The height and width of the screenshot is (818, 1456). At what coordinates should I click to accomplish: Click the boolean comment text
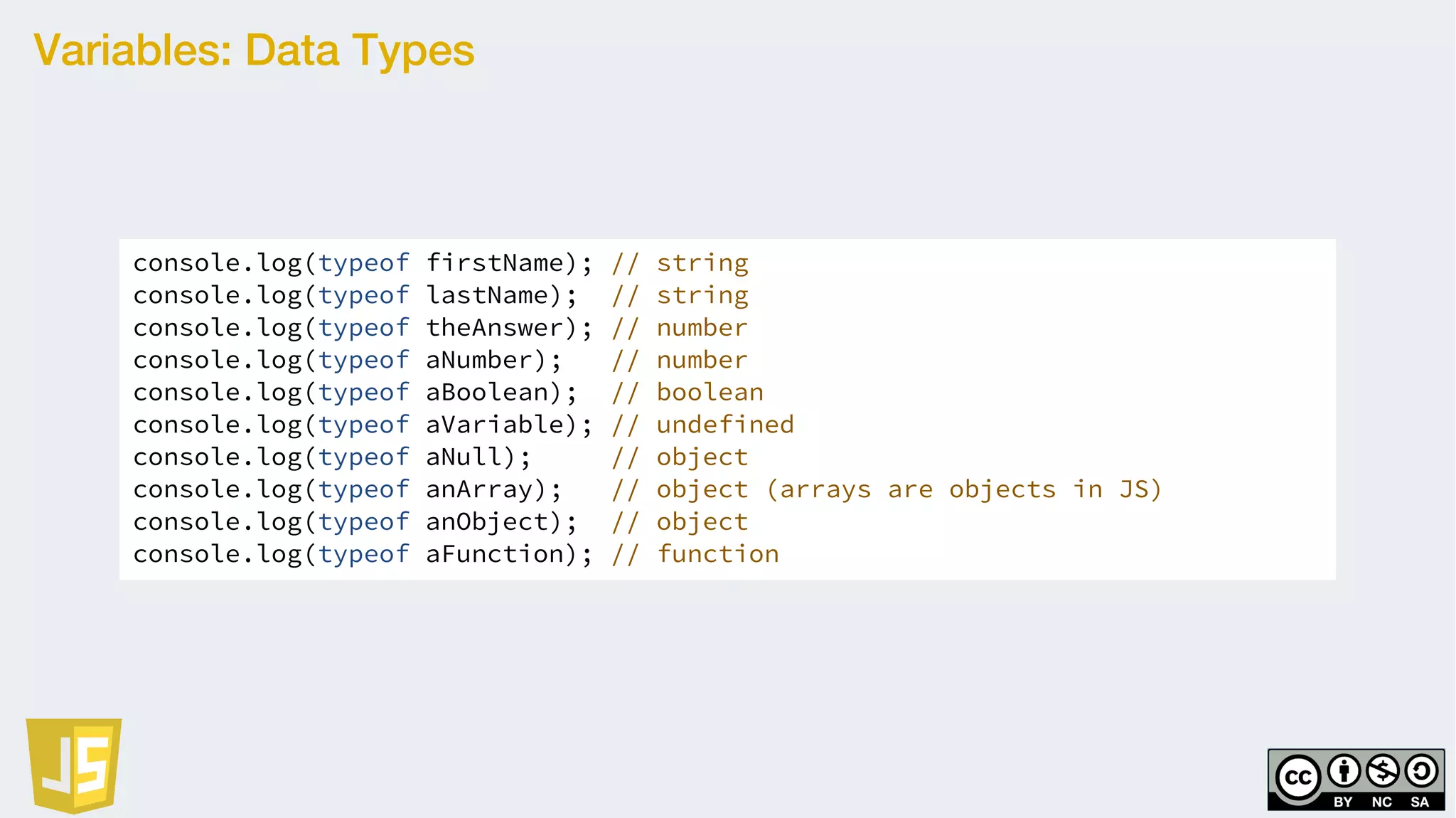pos(710,393)
